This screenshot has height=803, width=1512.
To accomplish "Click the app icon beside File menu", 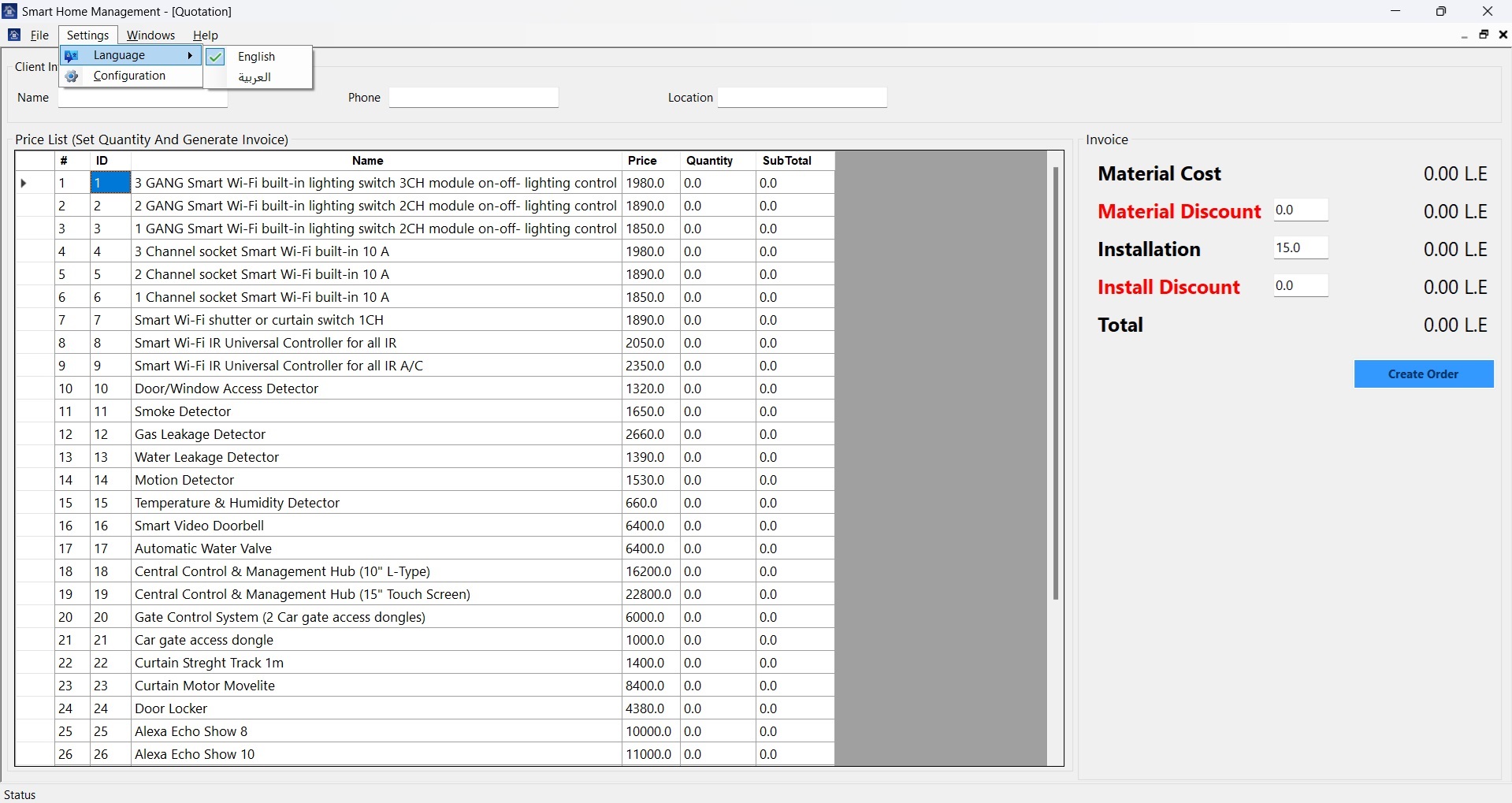I will [14, 35].
